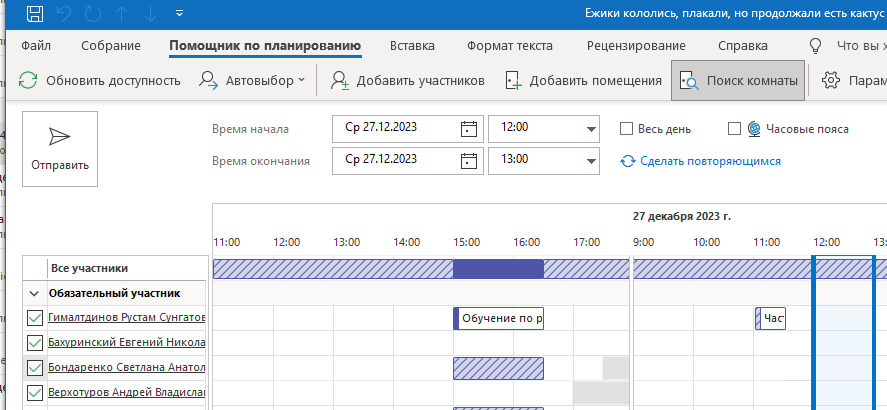The image size is (887, 410).
Task: Click the lightbulb Tell Me icon
Action: pyautogui.click(x=815, y=46)
